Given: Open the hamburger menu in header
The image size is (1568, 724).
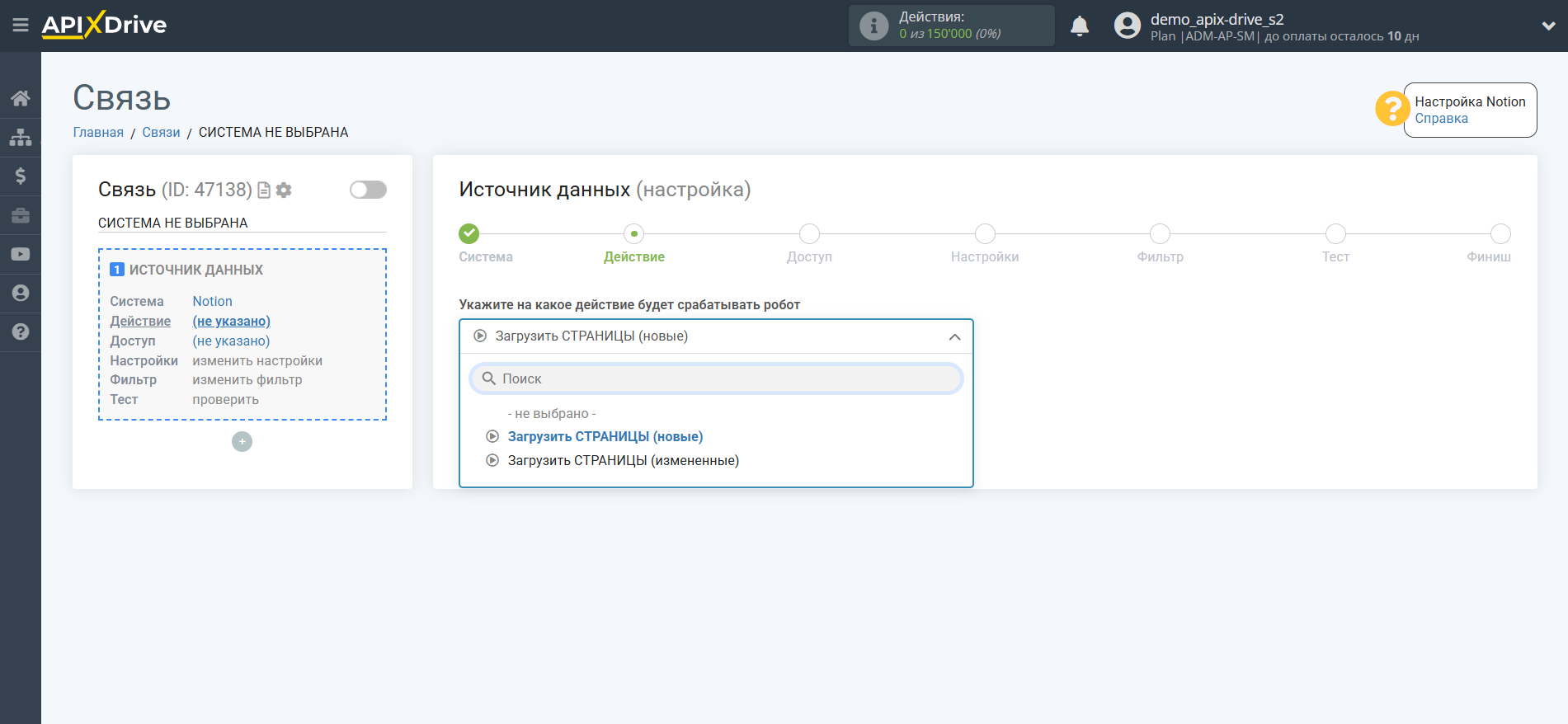Looking at the screenshot, I should (x=21, y=26).
